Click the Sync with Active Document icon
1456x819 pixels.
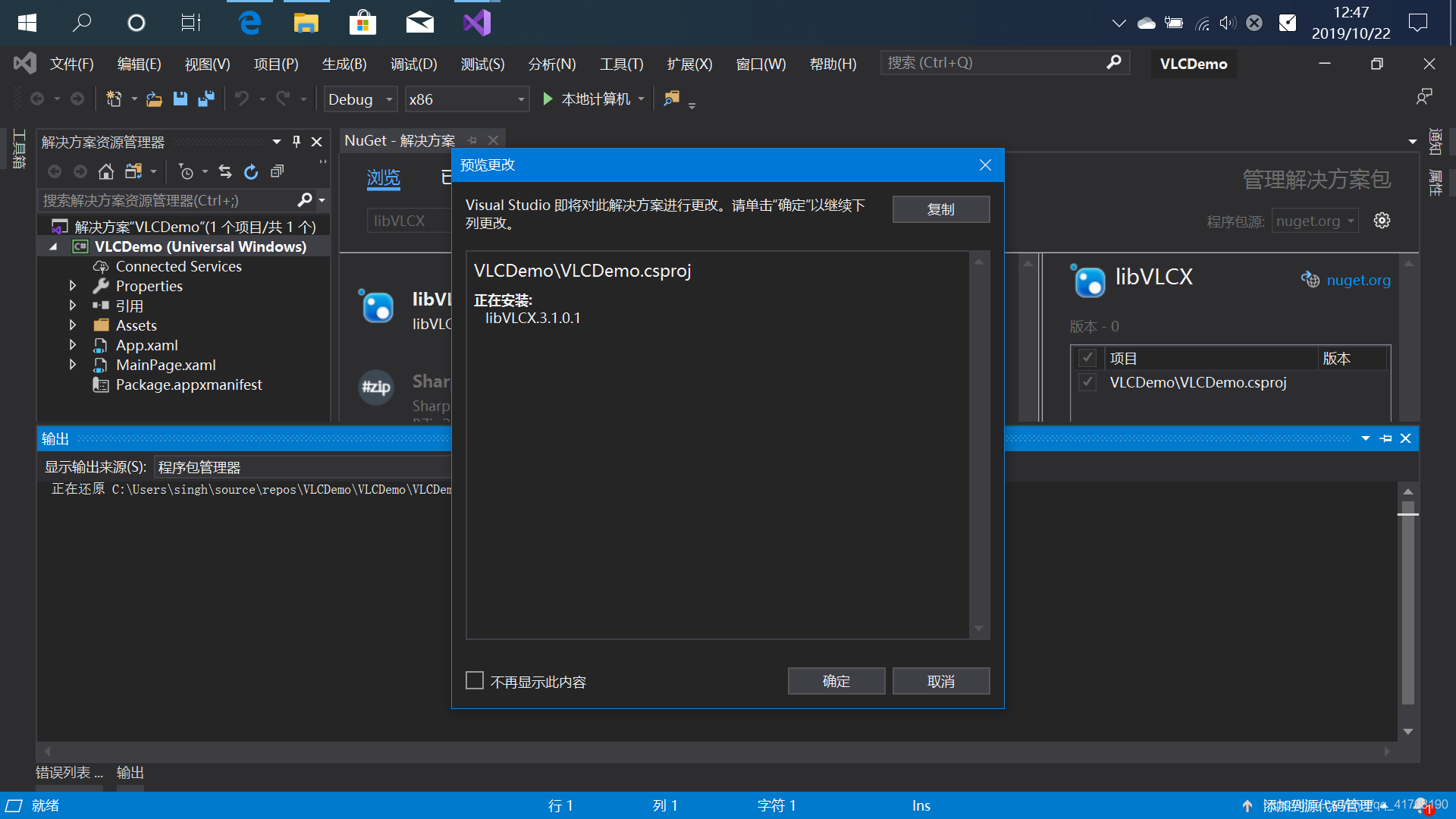click(x=224, y=171)
